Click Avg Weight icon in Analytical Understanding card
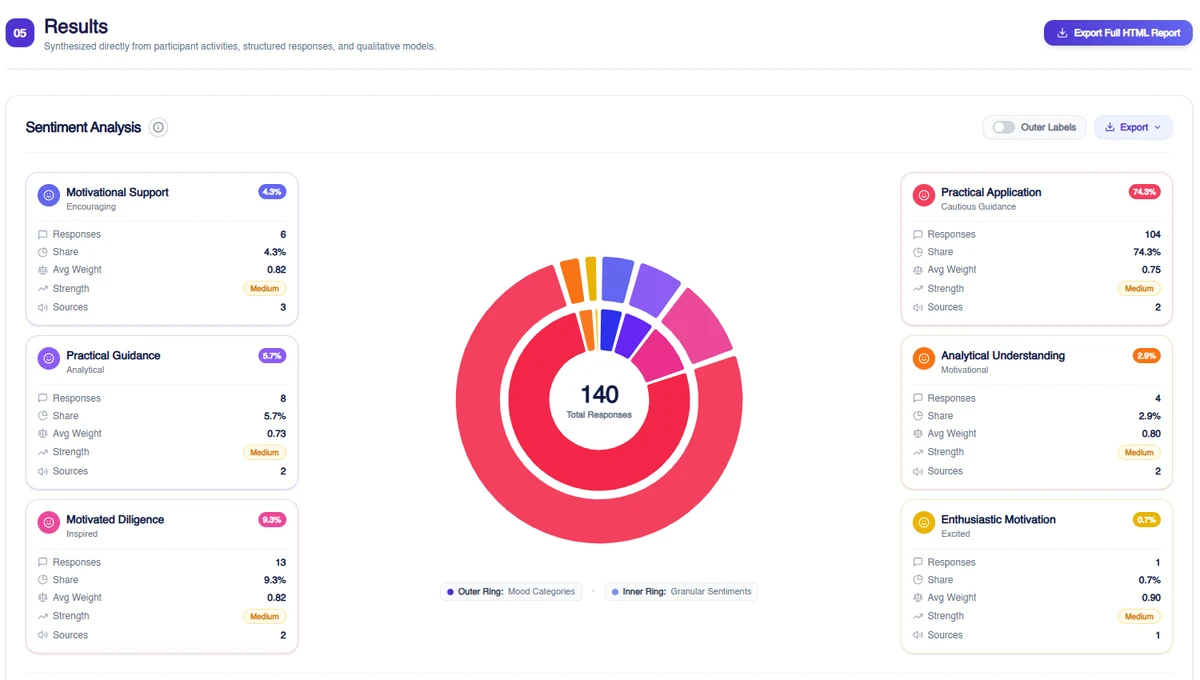Screen dimensions: 1200x680 tap(918, 434)
